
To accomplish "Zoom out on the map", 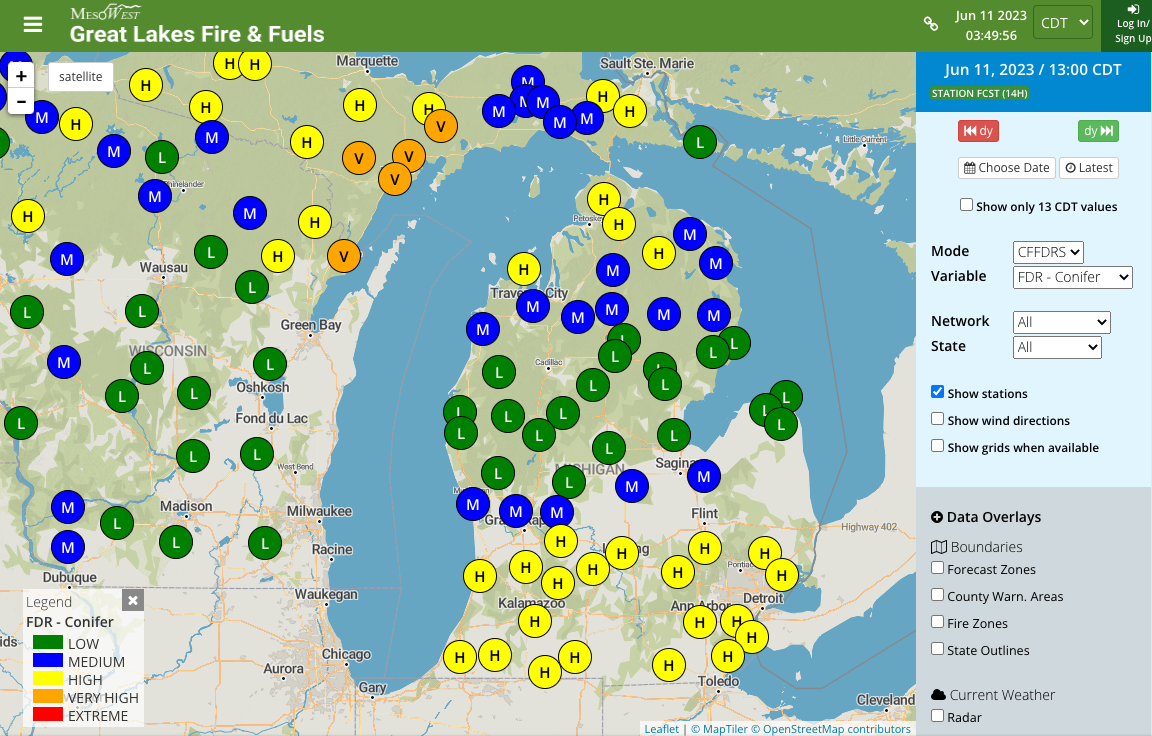I will (21, 102).
